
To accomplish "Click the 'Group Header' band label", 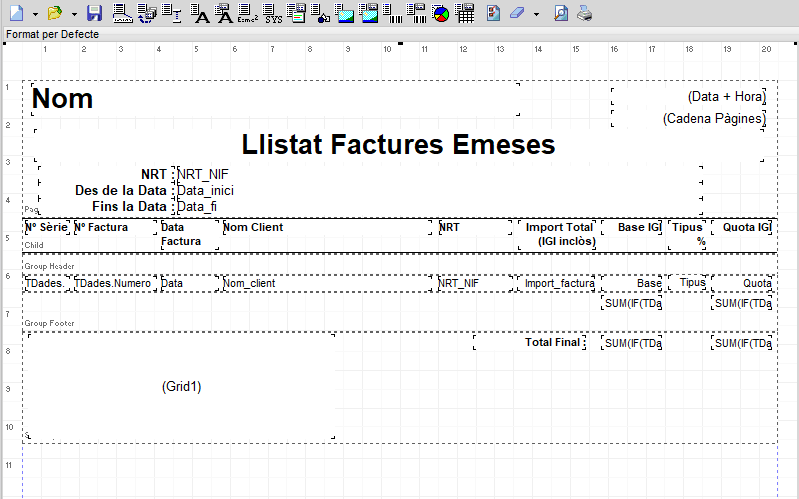I will pyautogui.click(x=49, y=266).
